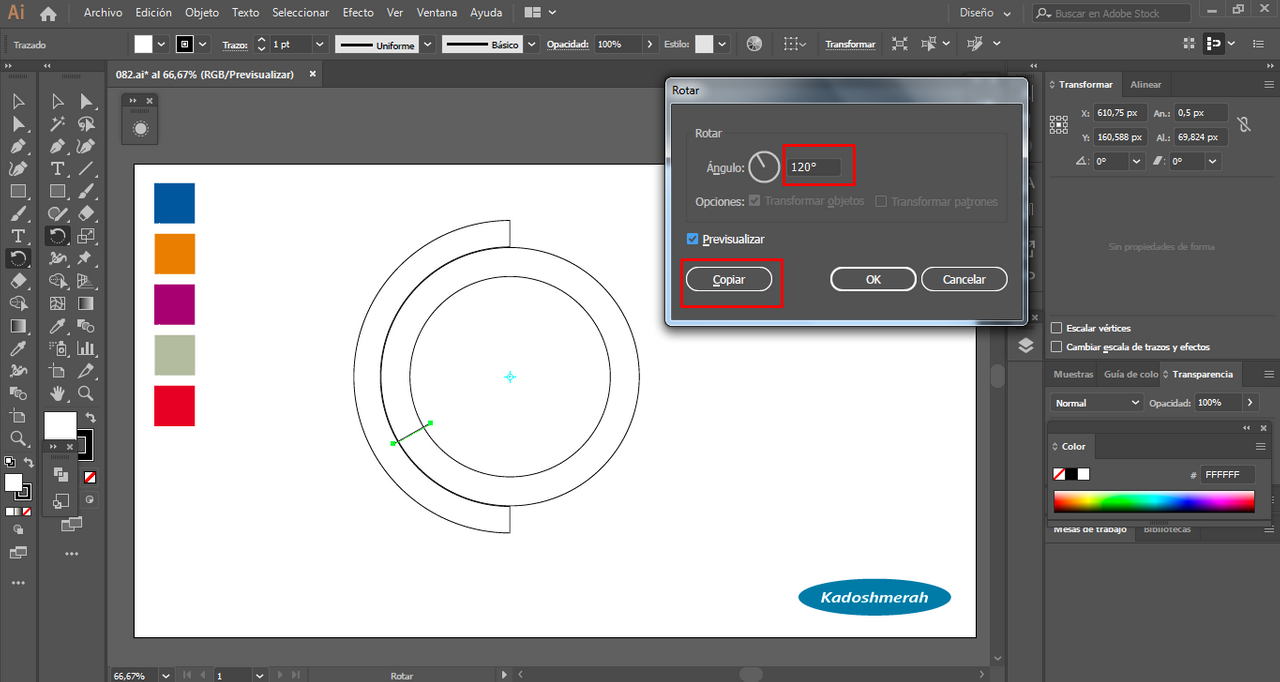Select the Lasso tool
The height and width of the screenshot is (682, 1280).
click(x=87, y=124)
